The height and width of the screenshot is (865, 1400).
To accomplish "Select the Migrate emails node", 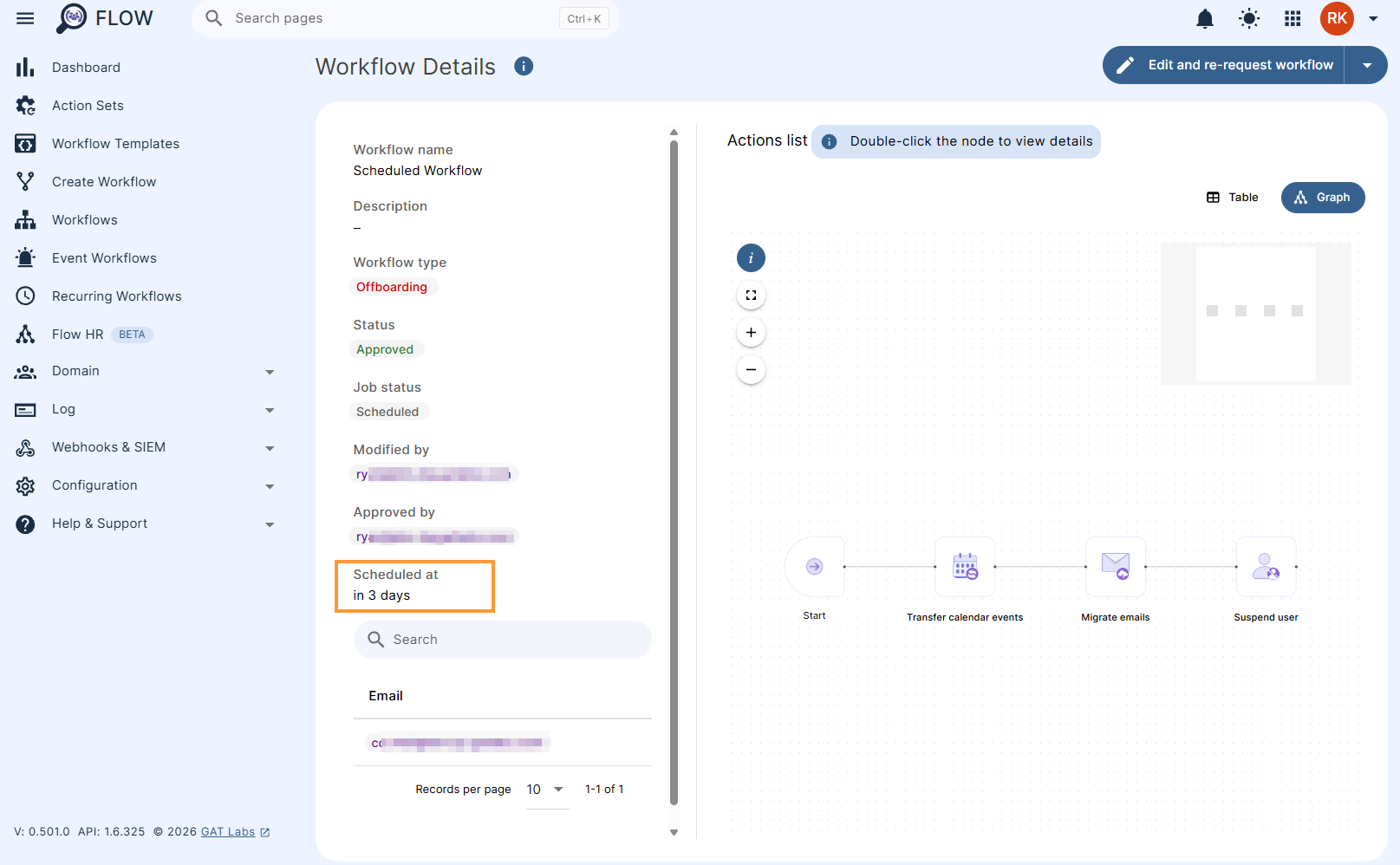I will 1116,567.
